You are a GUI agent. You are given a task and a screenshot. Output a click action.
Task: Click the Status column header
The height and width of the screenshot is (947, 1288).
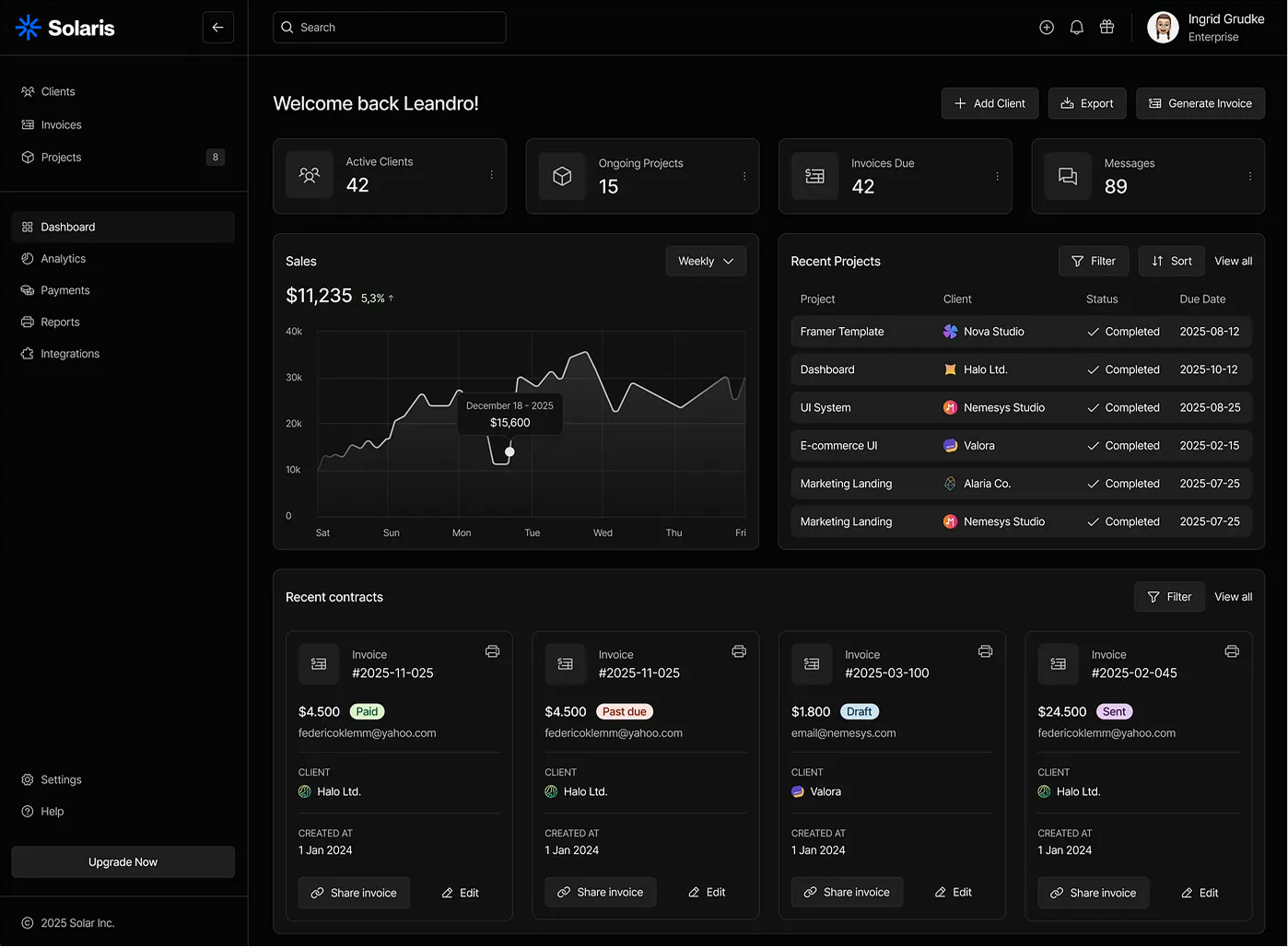1102,299
